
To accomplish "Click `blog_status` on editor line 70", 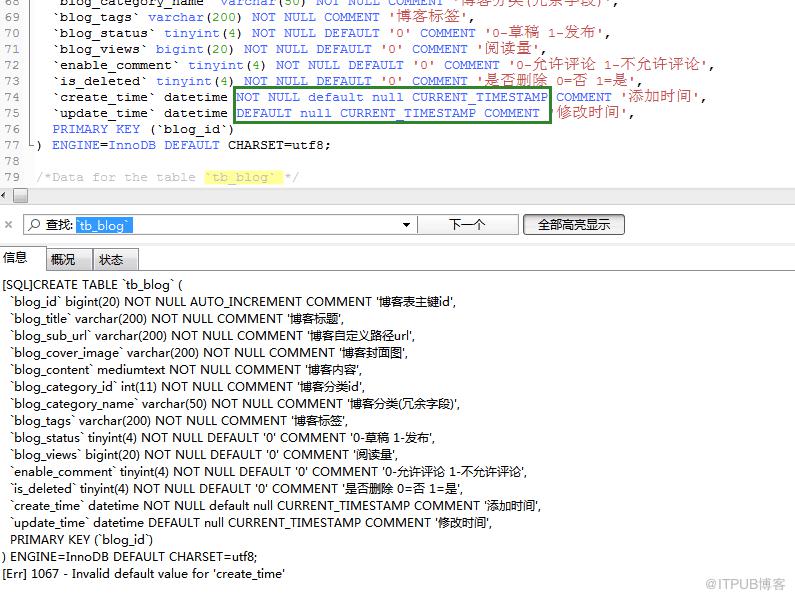I will coord(104,33).
